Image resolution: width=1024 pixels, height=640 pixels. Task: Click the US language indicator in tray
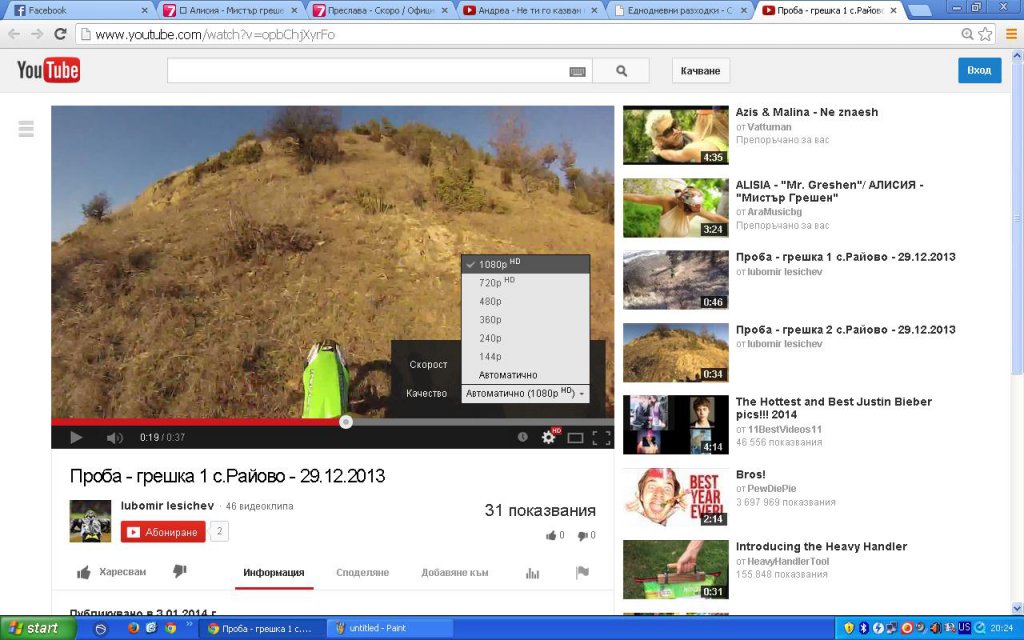pyautogui.click(x=964, y=628)
